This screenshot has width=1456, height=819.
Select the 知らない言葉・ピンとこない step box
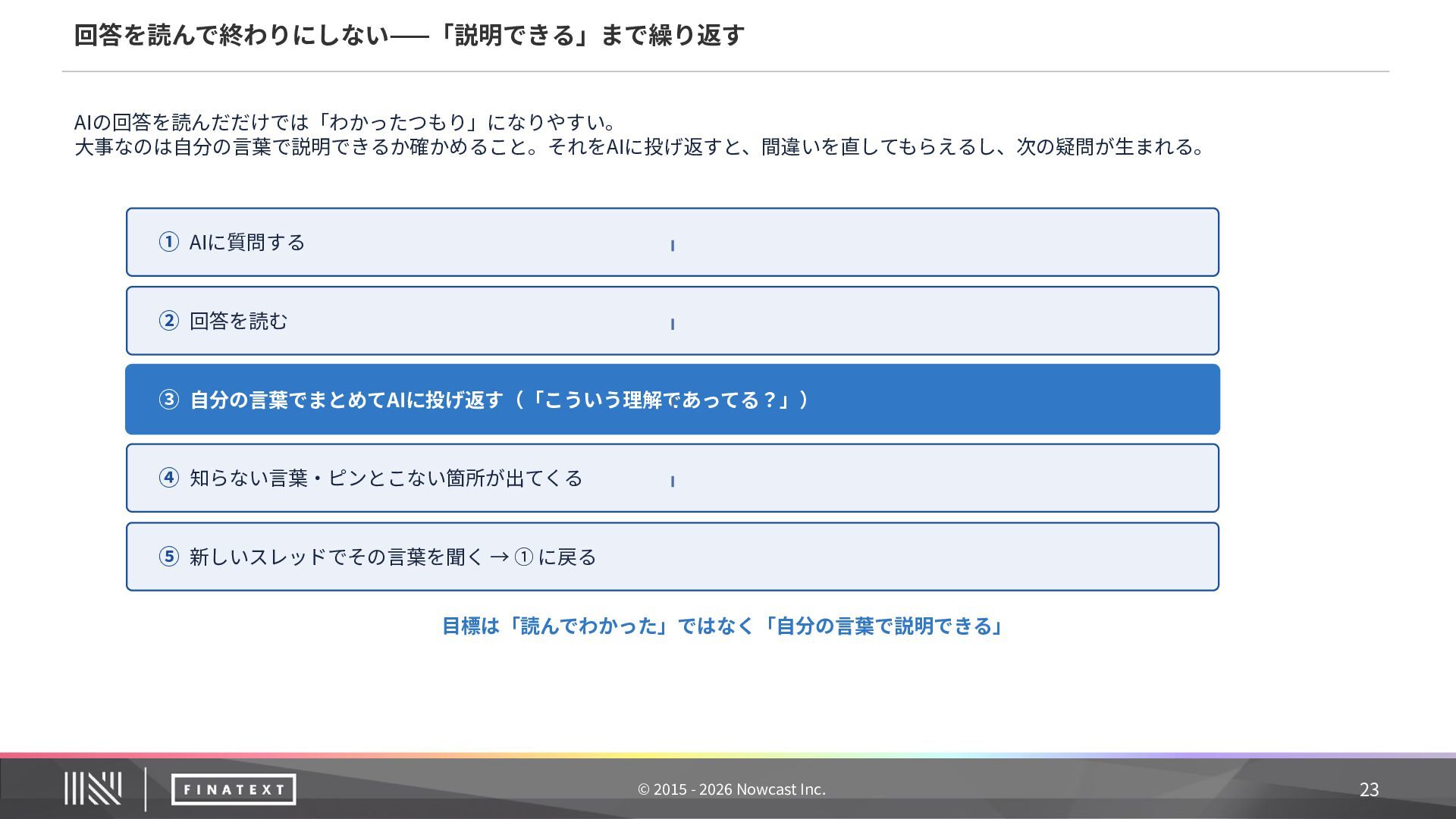point(673,478)
